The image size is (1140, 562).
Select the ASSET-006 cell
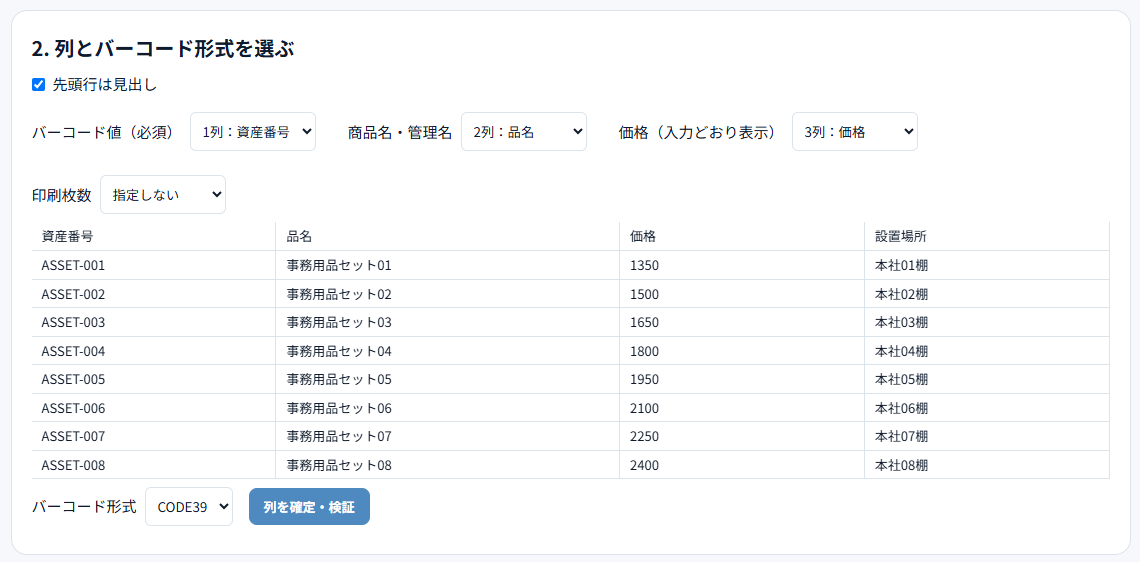[x=154, y=408]
